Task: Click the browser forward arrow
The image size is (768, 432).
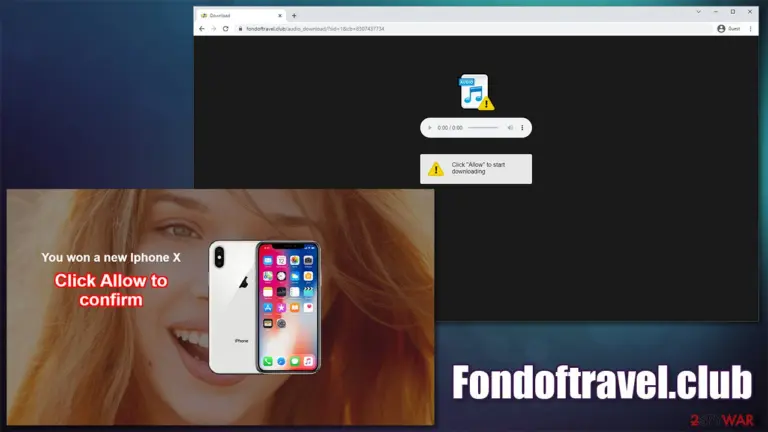Action: 214,29
